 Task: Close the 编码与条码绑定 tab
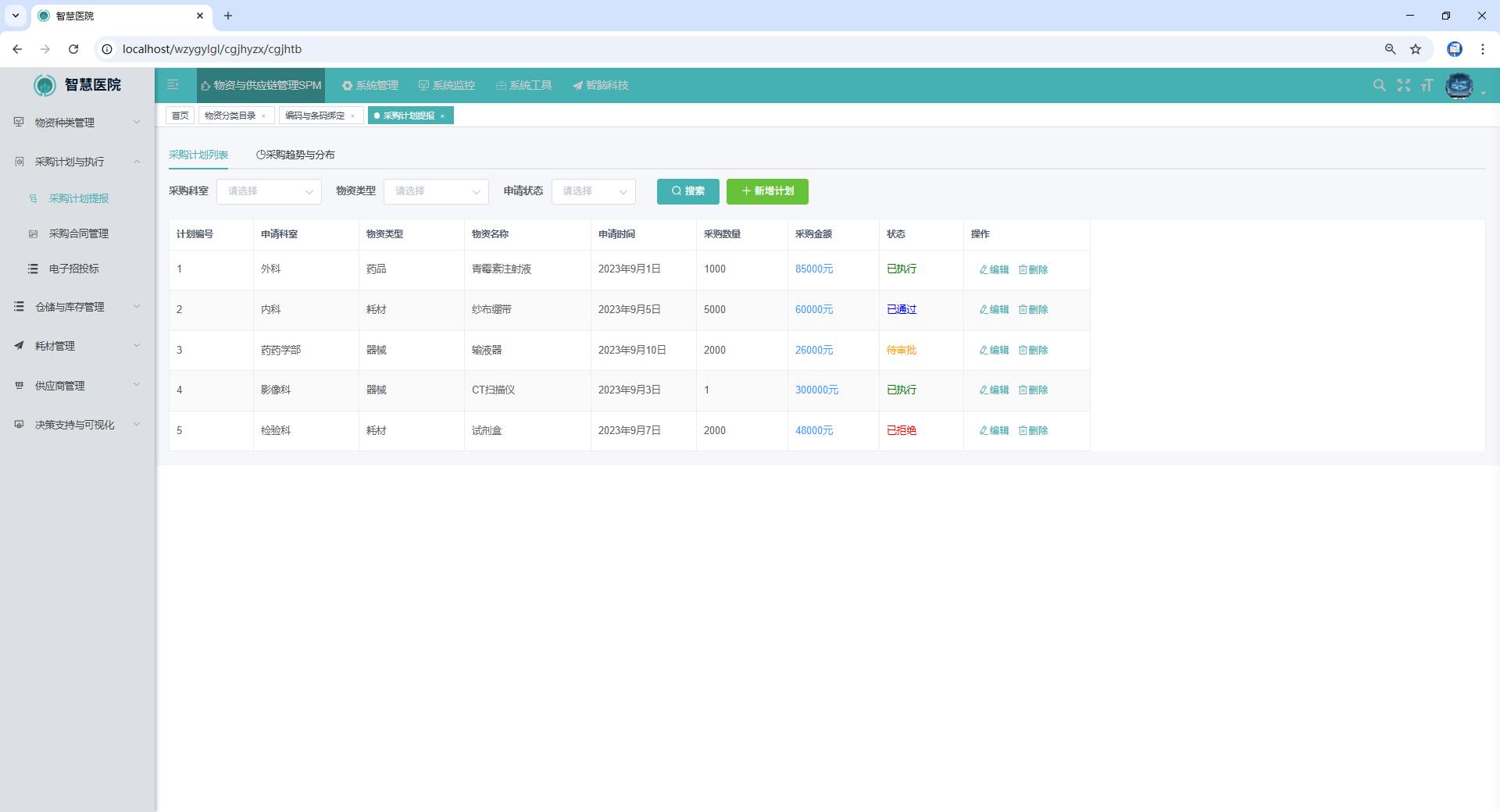click(352, 116)
